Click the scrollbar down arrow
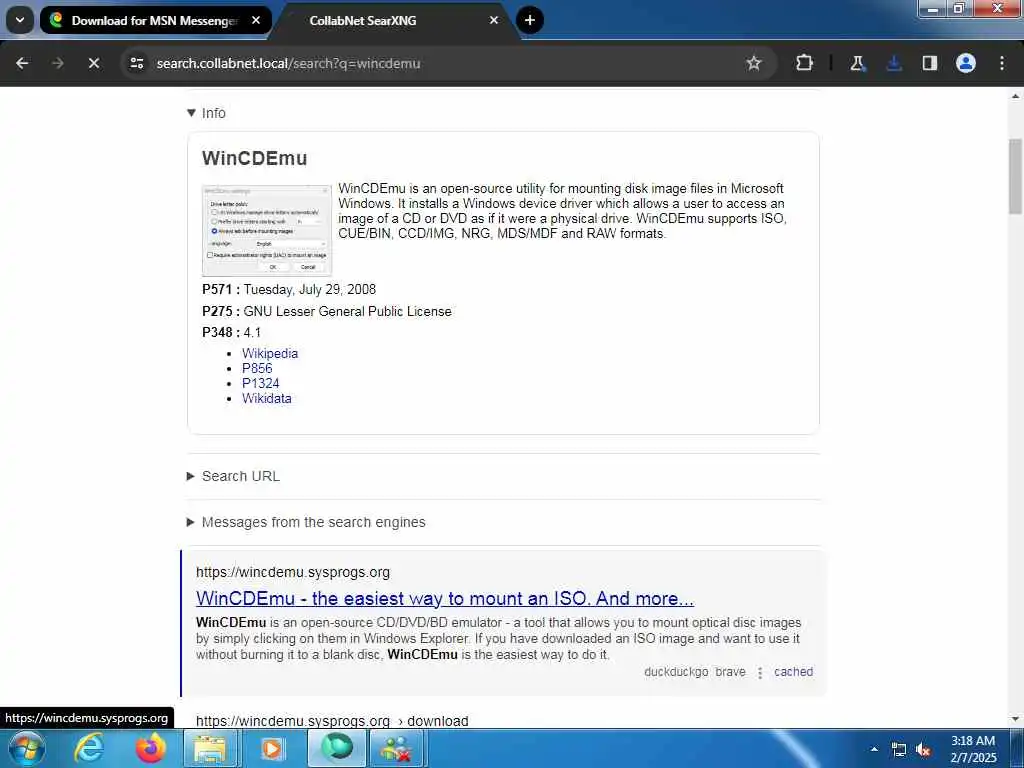1024x768 pixels. click(x=1015, y=719)
